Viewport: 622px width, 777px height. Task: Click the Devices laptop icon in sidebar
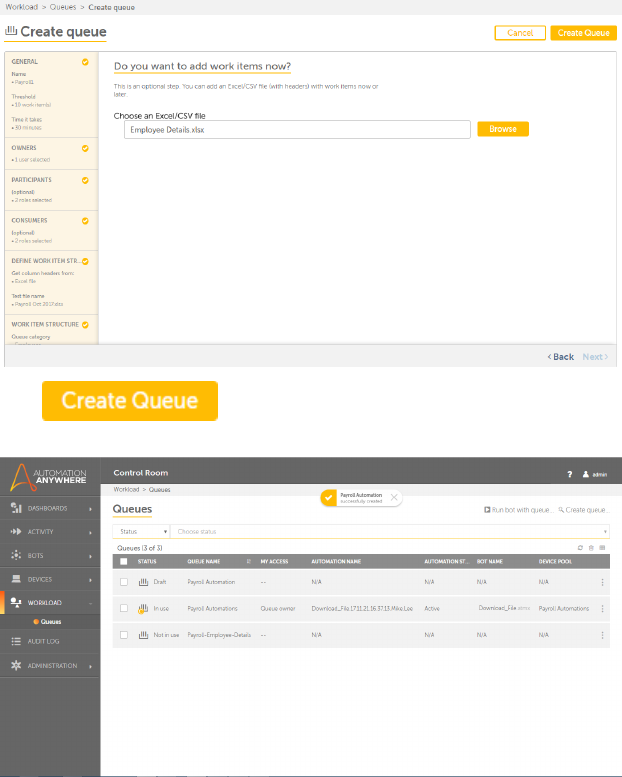tap(16, 579)
